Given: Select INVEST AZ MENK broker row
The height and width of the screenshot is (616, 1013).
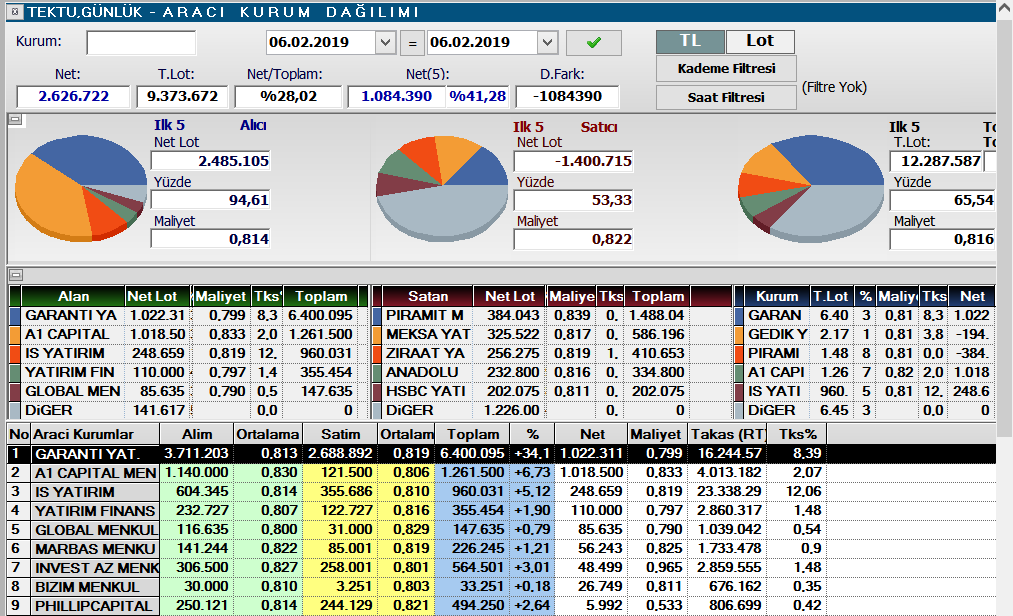Looking at the screenshot, I should coord(501,568).
